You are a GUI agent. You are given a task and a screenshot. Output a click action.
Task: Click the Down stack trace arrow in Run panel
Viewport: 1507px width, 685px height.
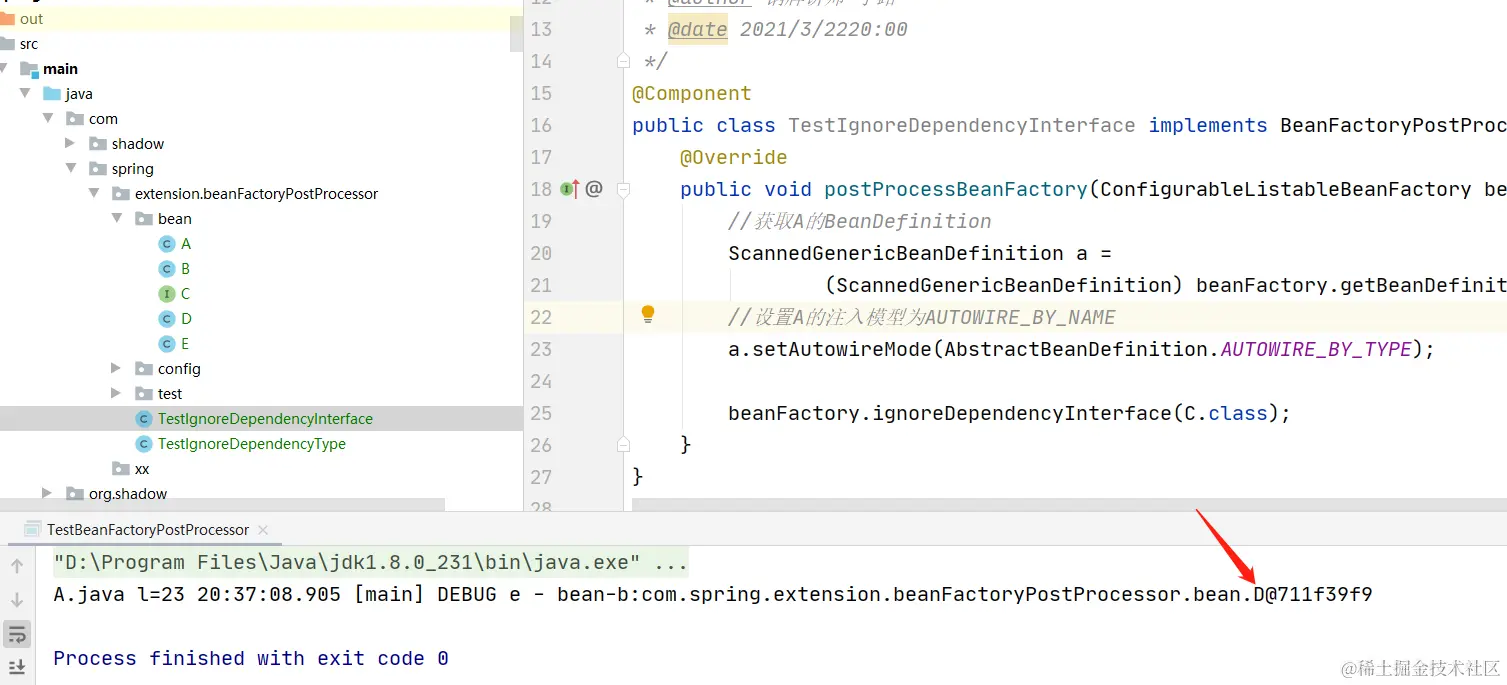click(17, 600)
